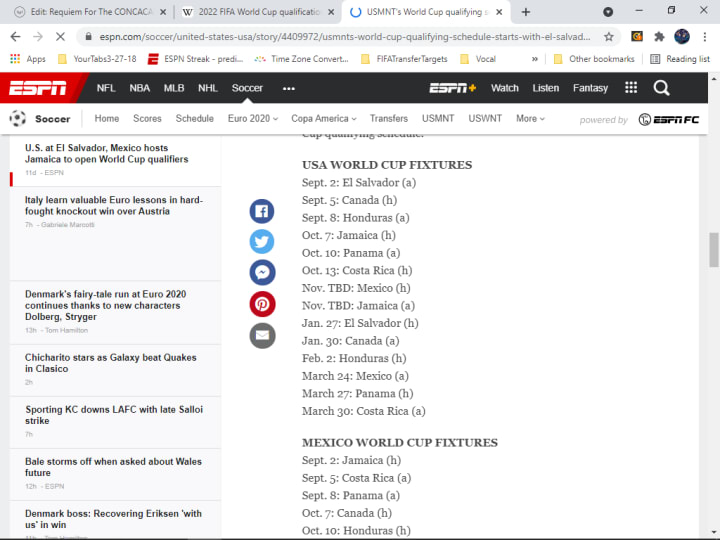Expand the Copa America dropdown
The image size is (720, 540).
(324, 118)
